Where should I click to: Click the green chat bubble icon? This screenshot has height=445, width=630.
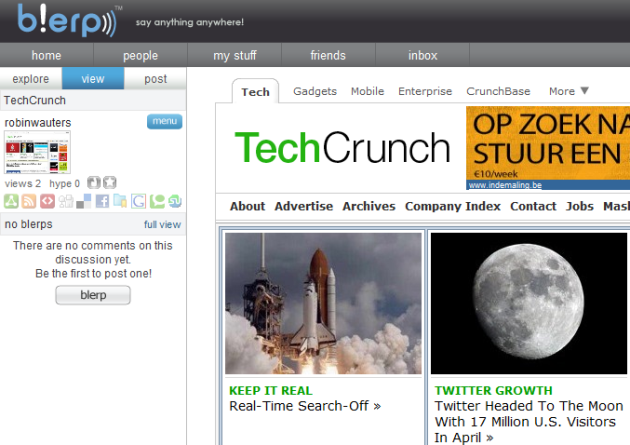157,201
